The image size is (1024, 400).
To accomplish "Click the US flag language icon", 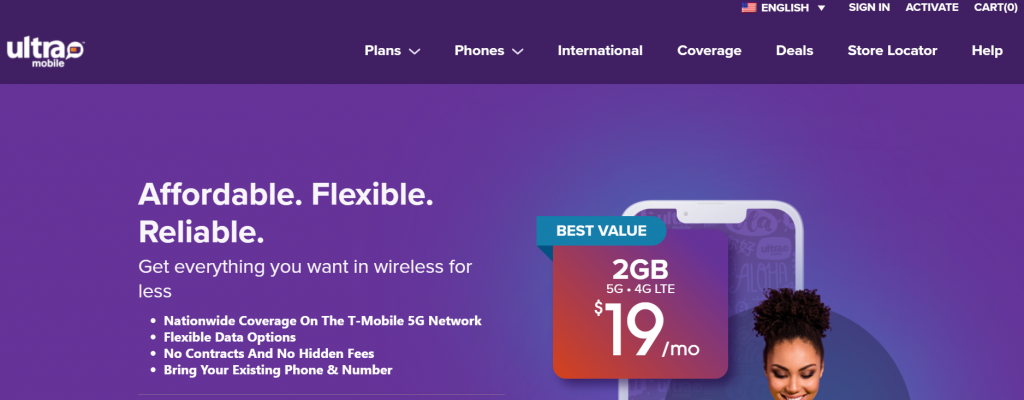I will [749, 8].
